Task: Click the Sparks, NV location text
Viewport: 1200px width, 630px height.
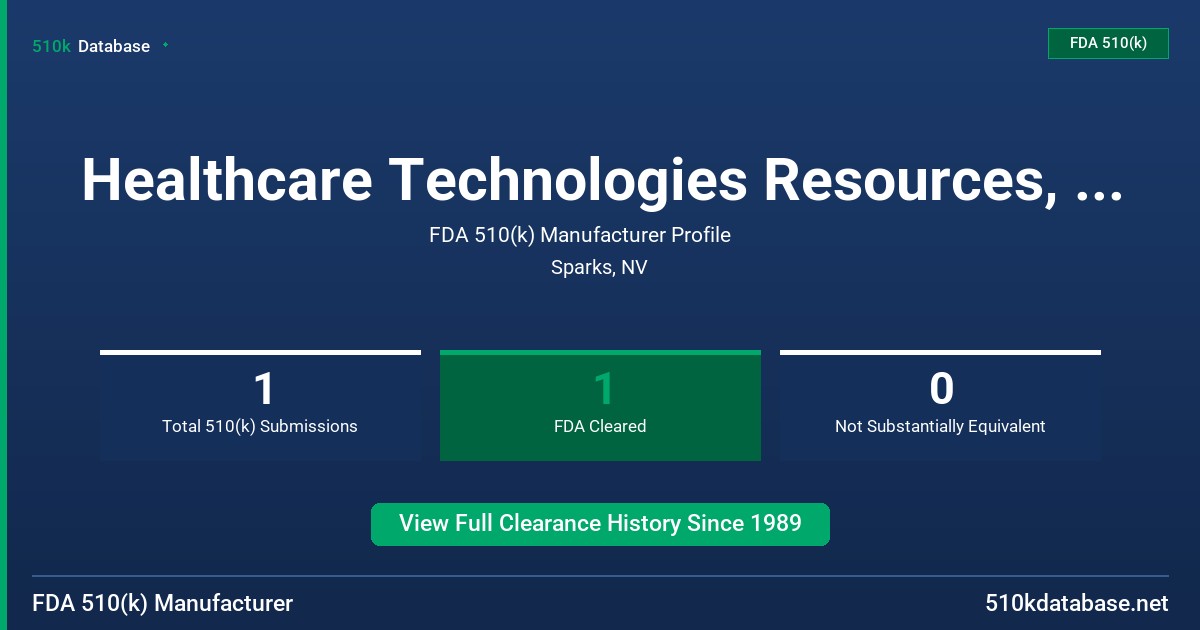Action: 599,268
